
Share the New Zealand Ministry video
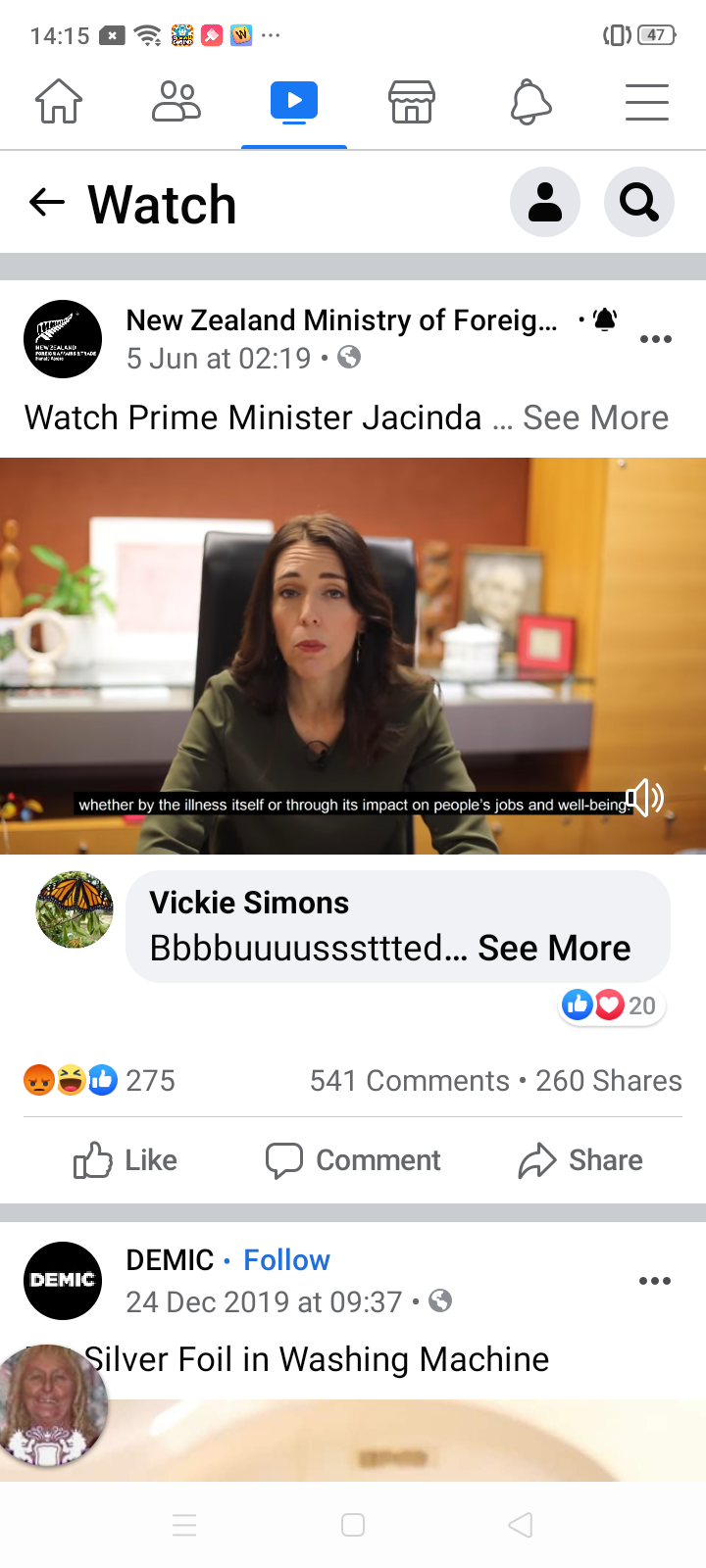coord(580,1160)
